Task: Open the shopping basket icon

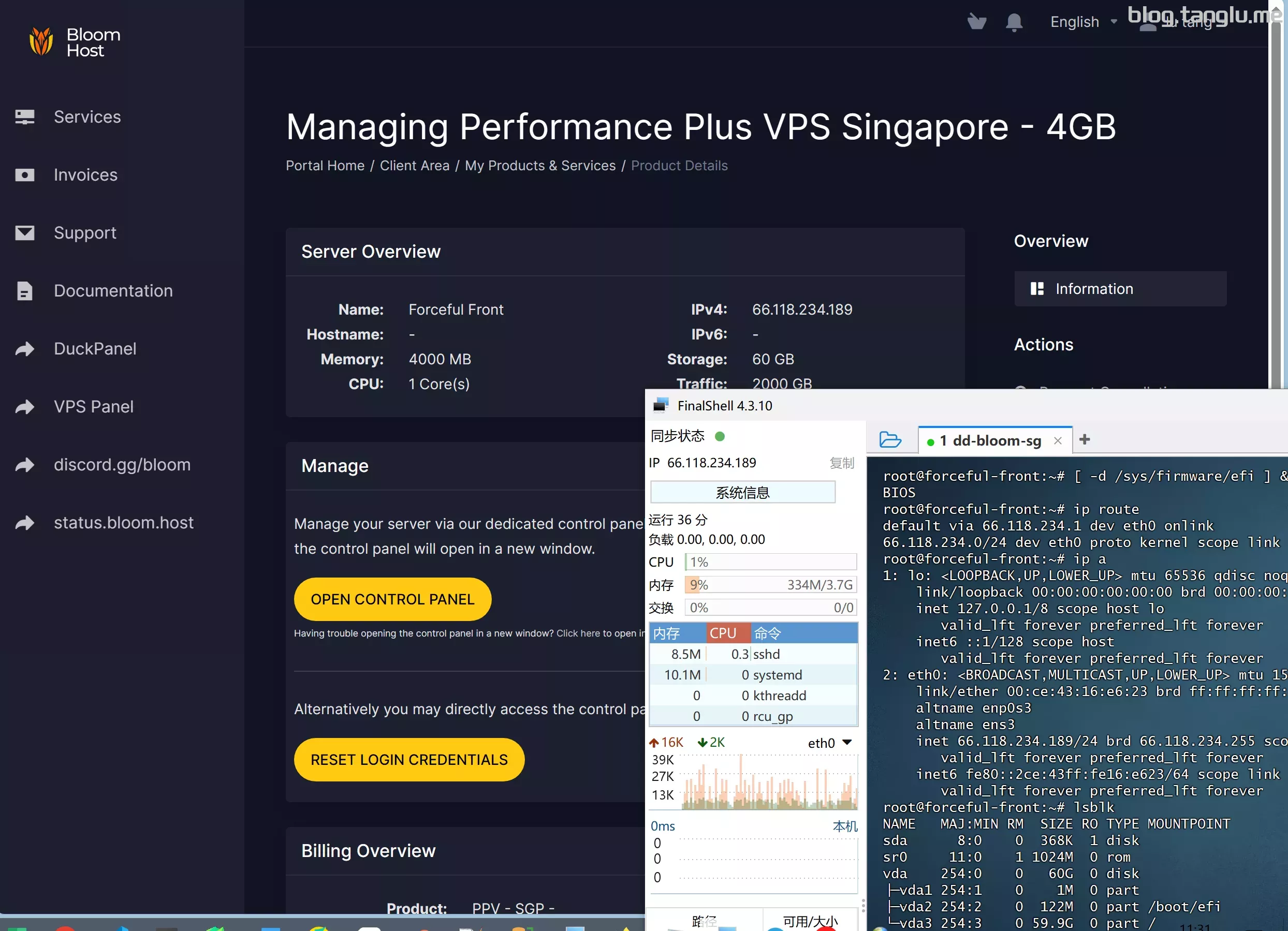Action: [x=977, y=22]
